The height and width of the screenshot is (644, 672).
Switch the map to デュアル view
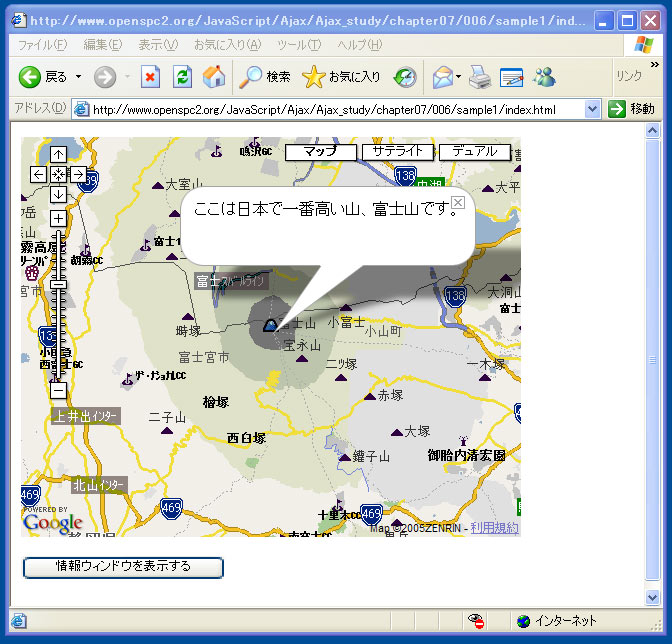tap(475, 152)
